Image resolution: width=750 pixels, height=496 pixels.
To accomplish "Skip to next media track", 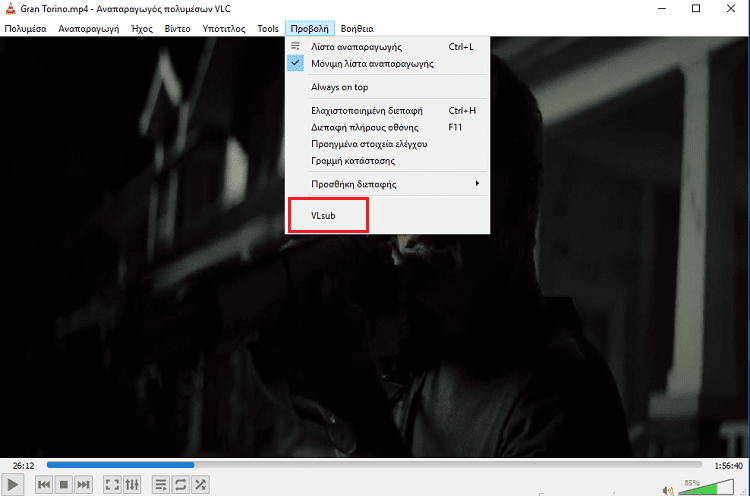I will [x=83, y=485].
